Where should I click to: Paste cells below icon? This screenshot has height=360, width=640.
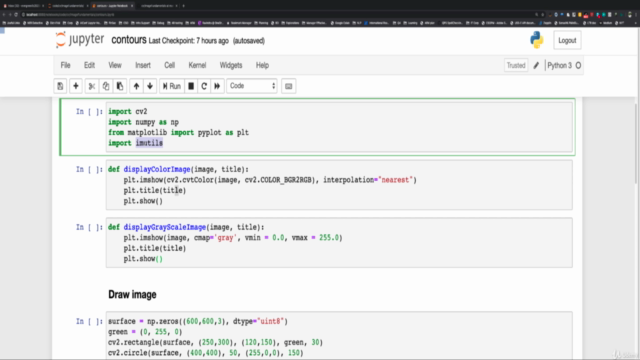pos(120,86)
